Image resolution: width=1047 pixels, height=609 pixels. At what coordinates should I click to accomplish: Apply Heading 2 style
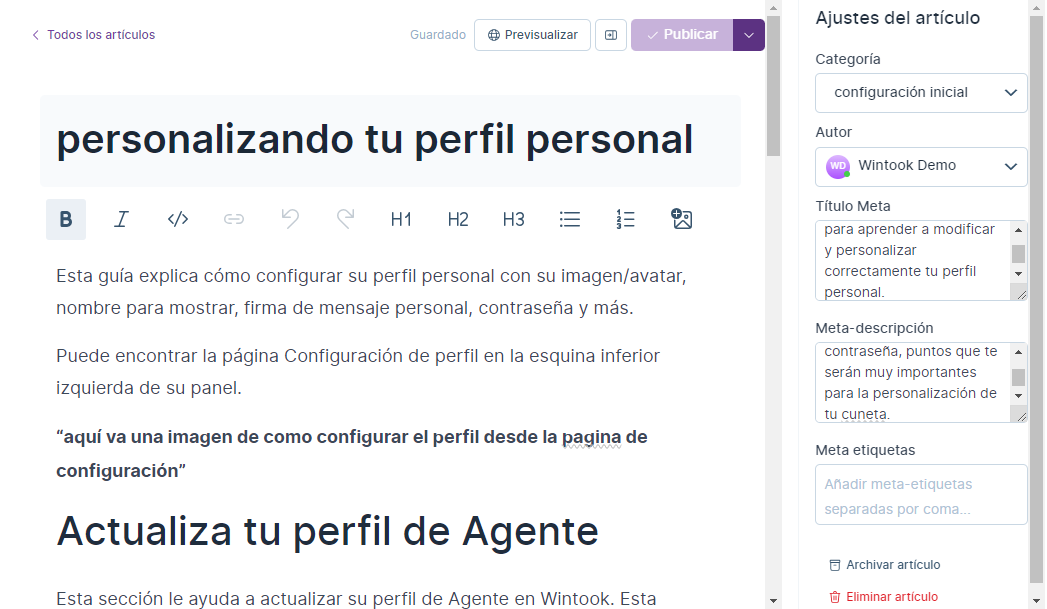coord(458,219)
